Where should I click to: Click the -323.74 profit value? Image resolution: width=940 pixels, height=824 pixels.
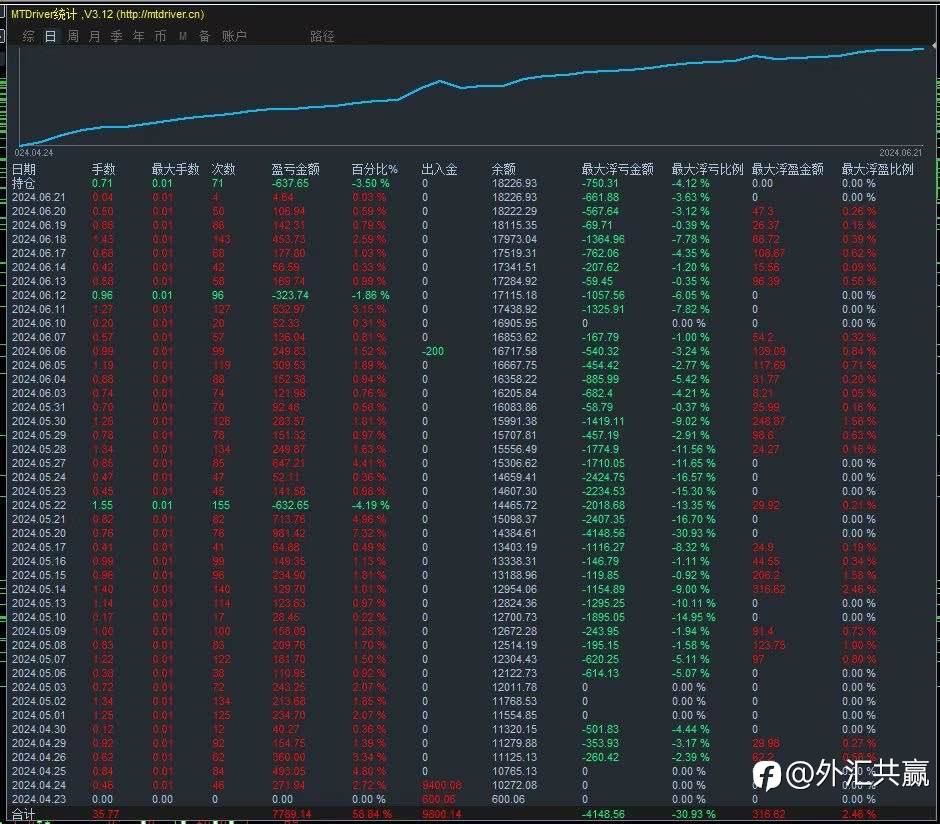pyautogui.click(x=291, y=295)
